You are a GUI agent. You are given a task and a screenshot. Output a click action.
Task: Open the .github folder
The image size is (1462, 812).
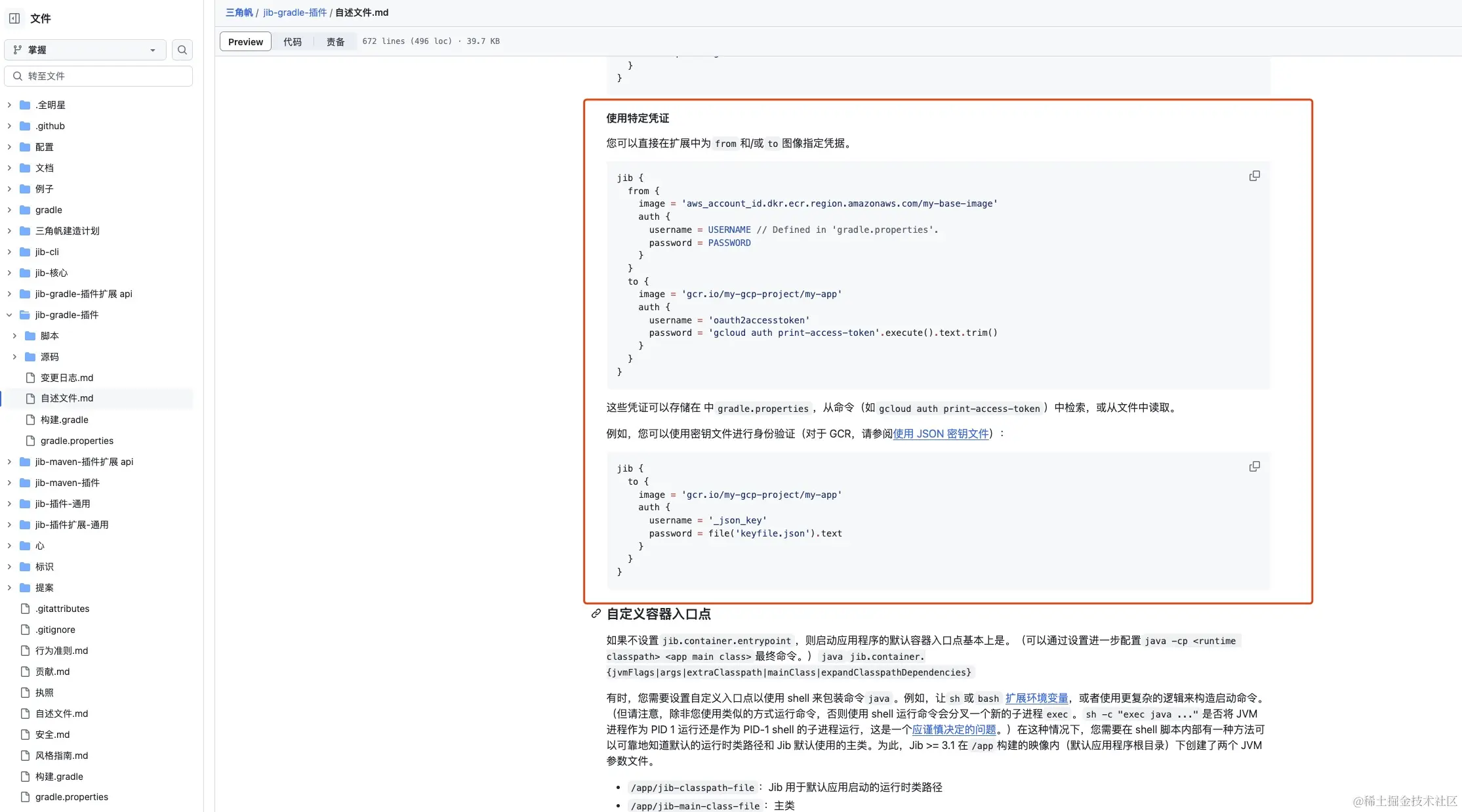(x=50, y=126)
